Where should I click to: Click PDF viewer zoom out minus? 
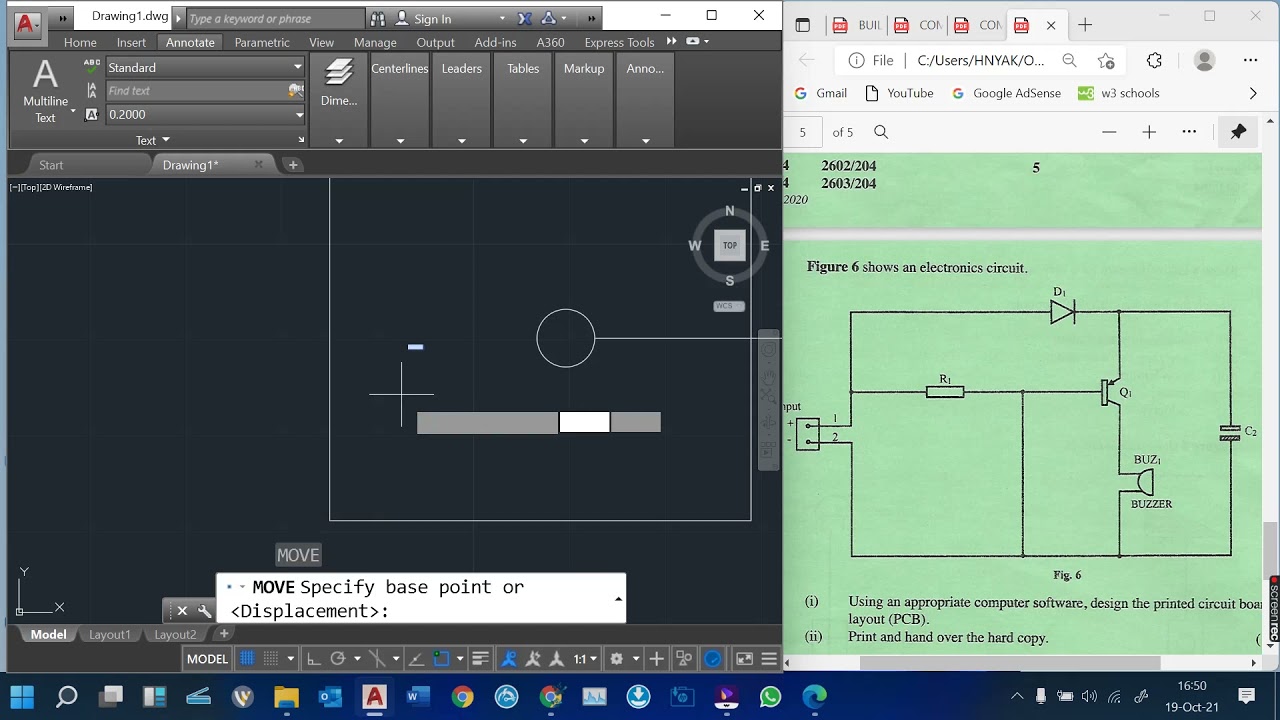1109,132
